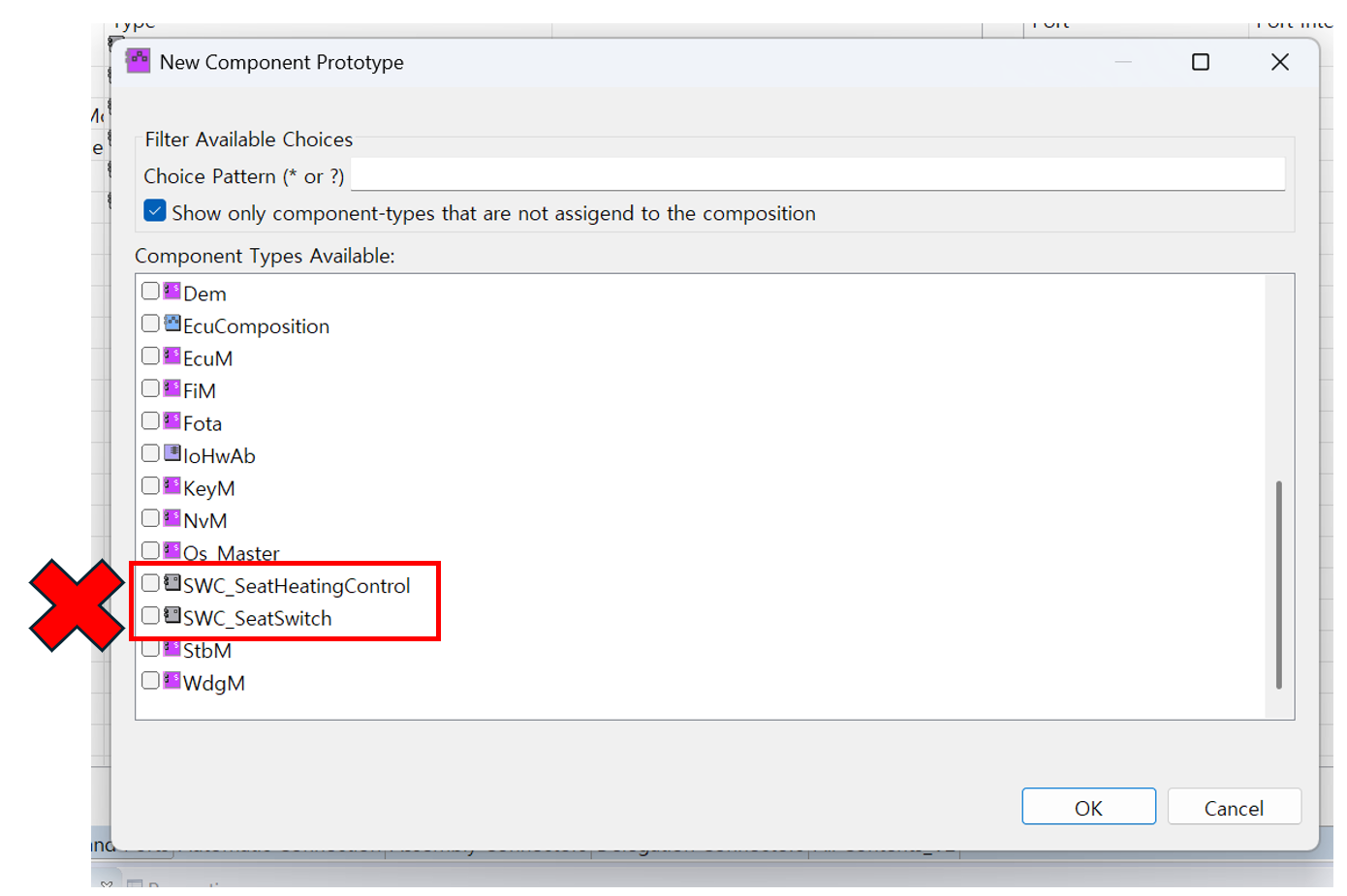Enable the SWC_SeatSwitch checkbox
1347x896 pixels.
[x=150, y=615]
